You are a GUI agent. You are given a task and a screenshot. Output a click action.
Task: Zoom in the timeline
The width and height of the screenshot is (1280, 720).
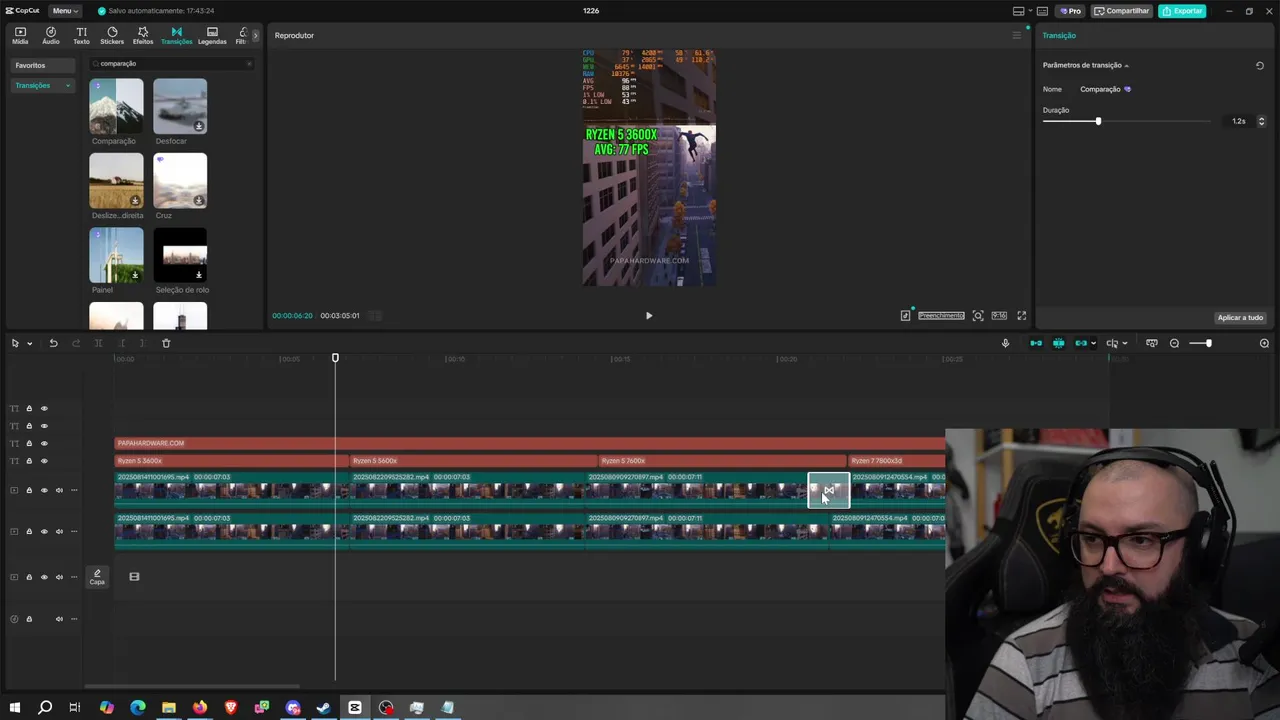(1264, 344)
